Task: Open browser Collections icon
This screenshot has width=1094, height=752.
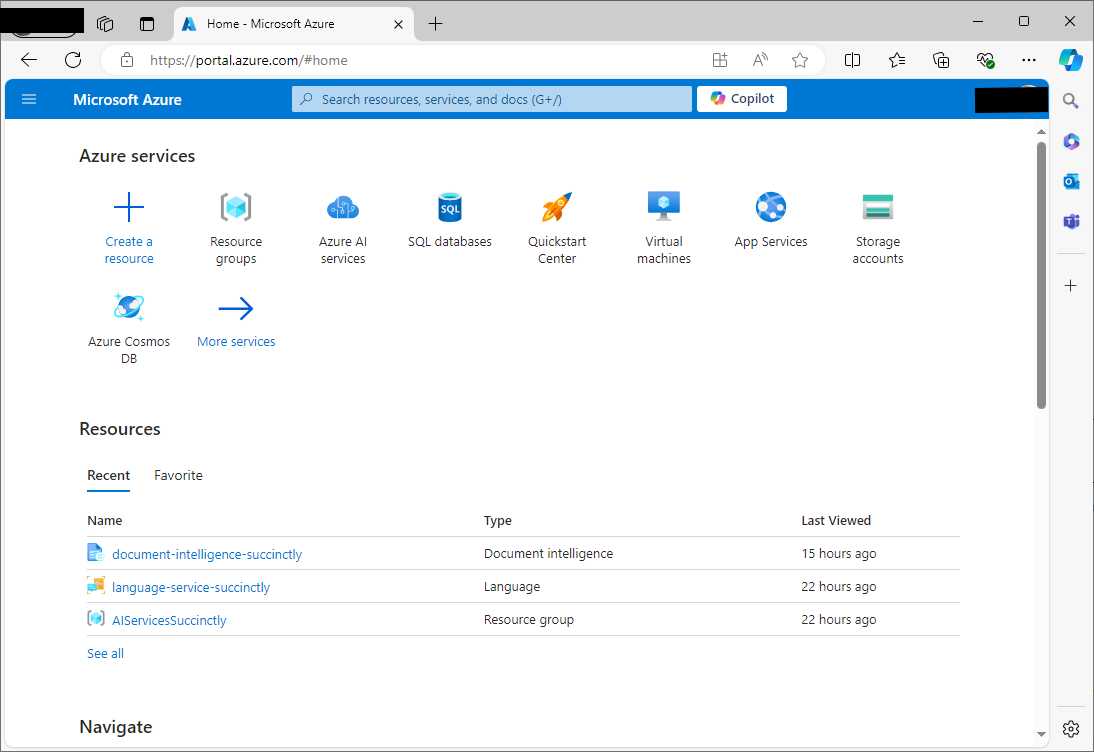Action: [941, 60]
